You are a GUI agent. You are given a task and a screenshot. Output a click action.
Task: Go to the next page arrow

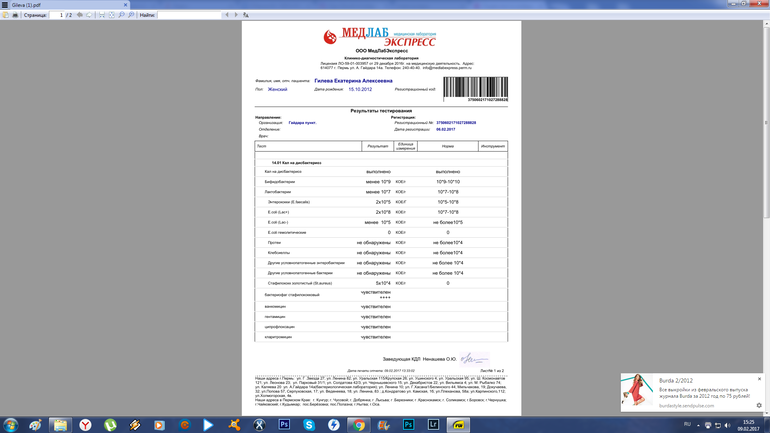click(x=88, y=15)
